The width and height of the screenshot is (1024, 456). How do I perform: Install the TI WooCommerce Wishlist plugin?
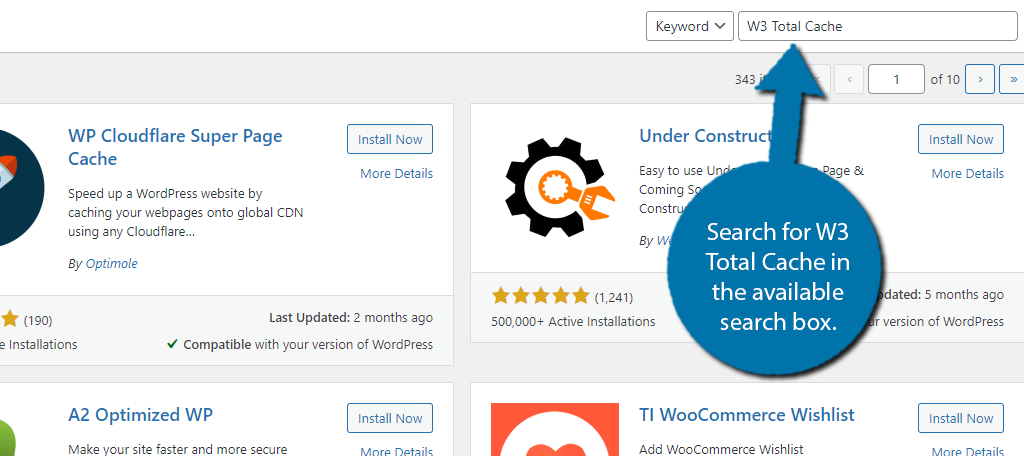(961, 419)
